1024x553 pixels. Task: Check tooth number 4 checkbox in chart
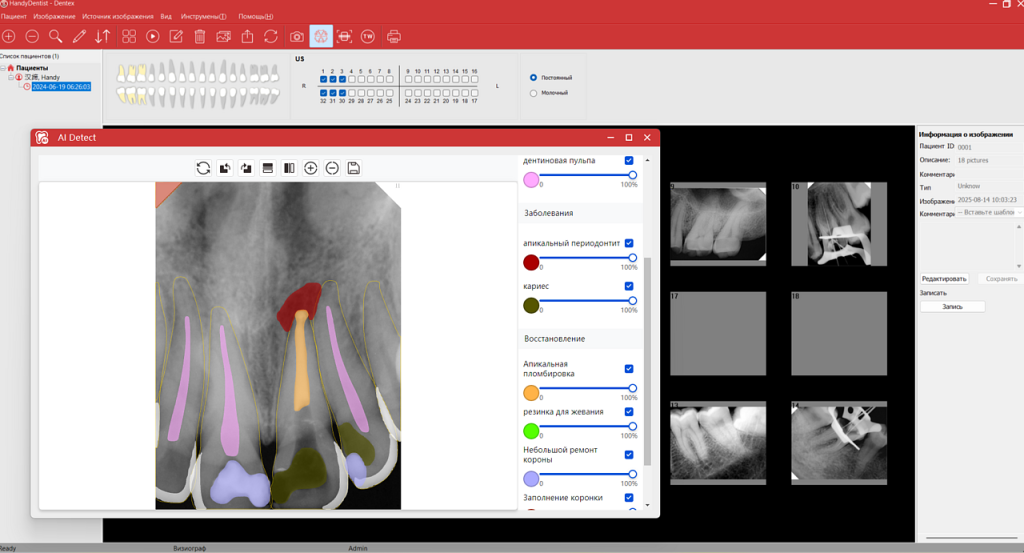[x=352, y=79]
